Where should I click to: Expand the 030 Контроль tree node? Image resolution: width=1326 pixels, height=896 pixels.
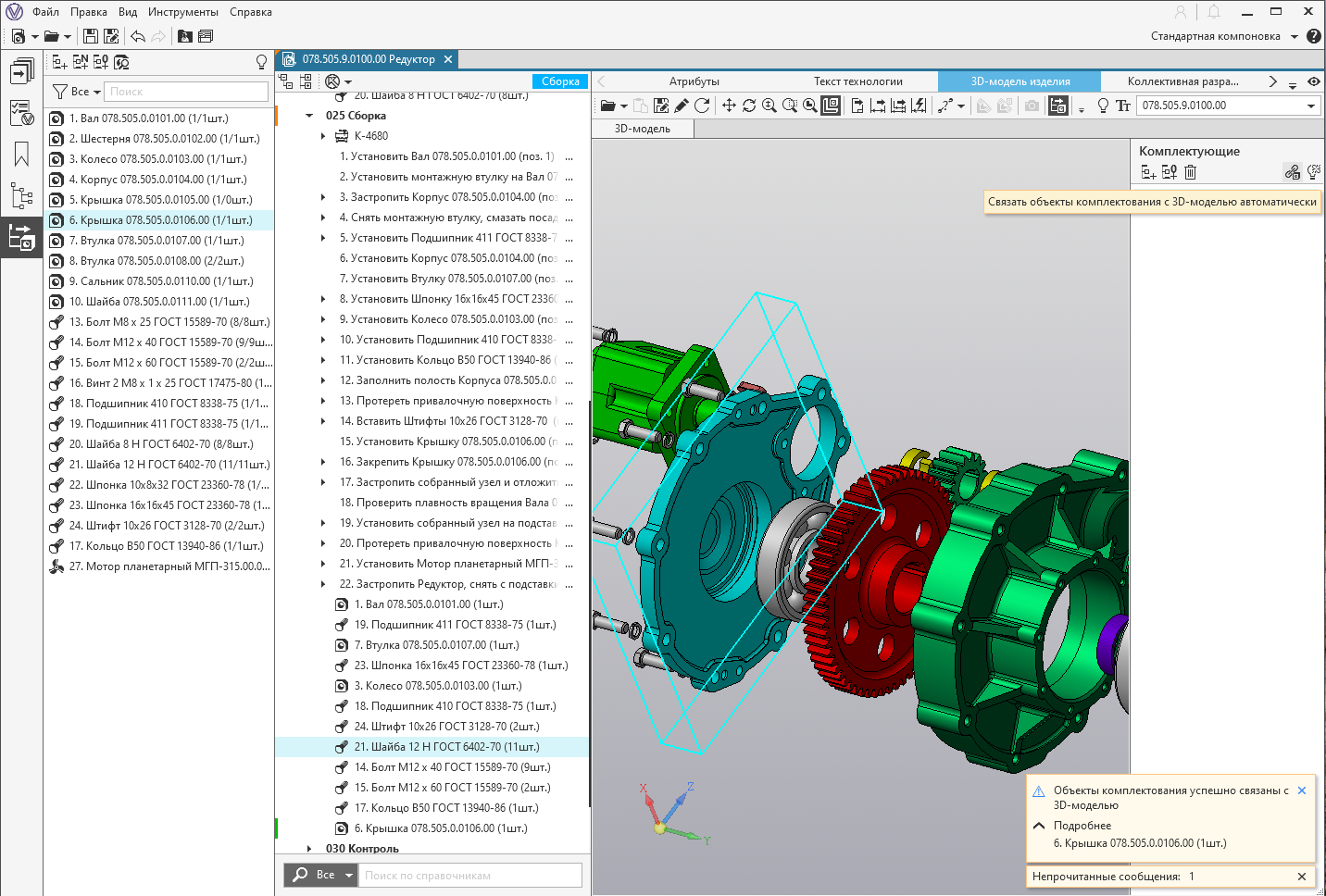pos(309,849)
